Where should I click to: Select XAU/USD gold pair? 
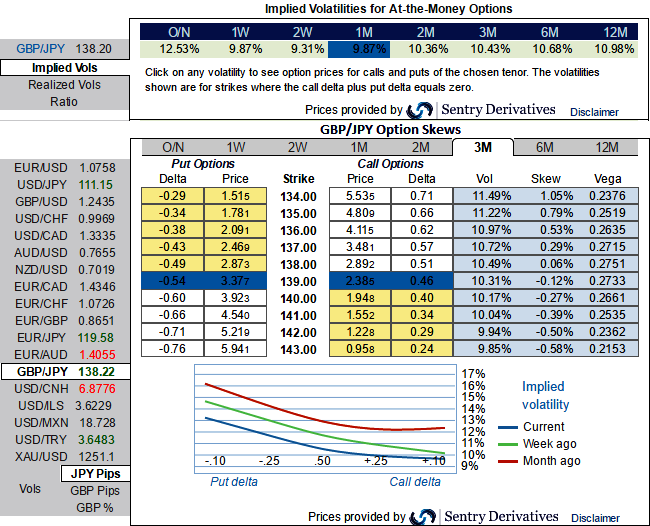[65, 457]
